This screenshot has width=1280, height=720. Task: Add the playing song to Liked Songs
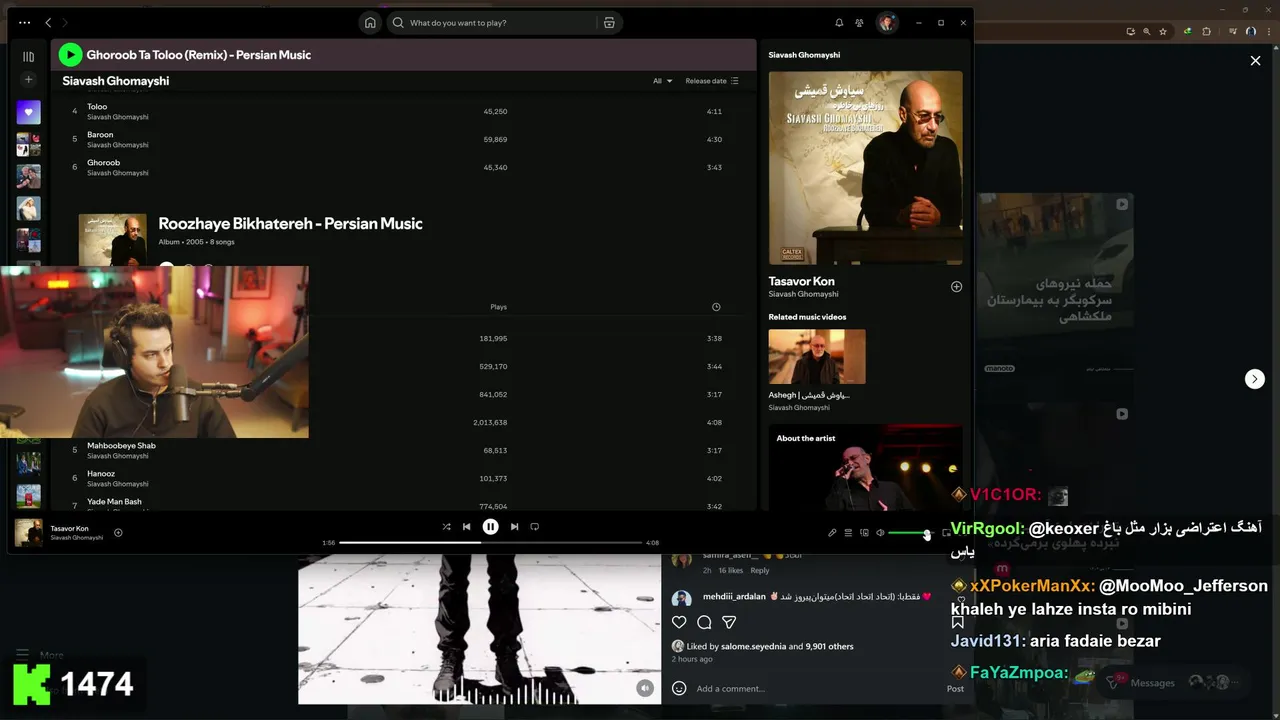point(118,533)
